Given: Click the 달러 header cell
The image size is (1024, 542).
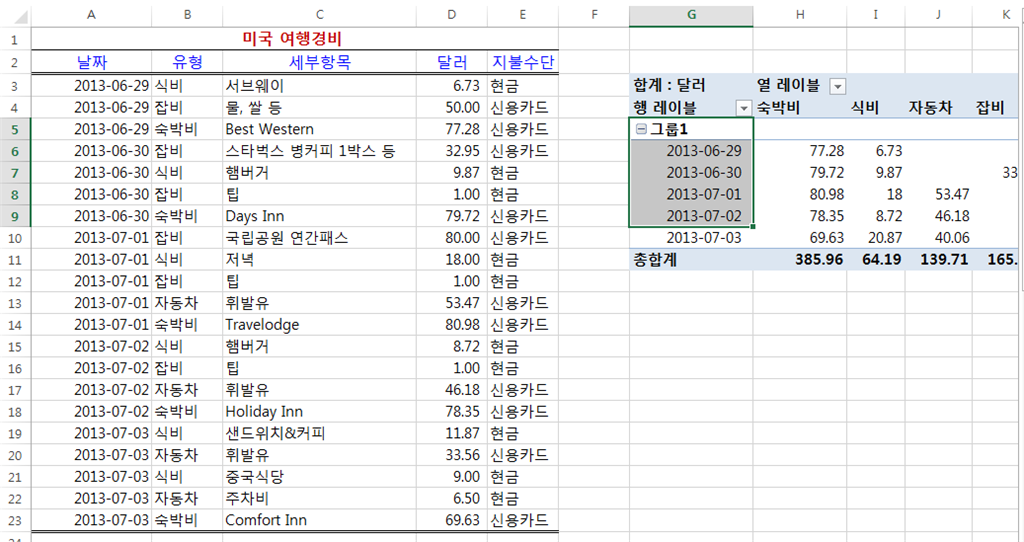Looking at the screenshot, I should pyautogui.click(x=452, y=63).
